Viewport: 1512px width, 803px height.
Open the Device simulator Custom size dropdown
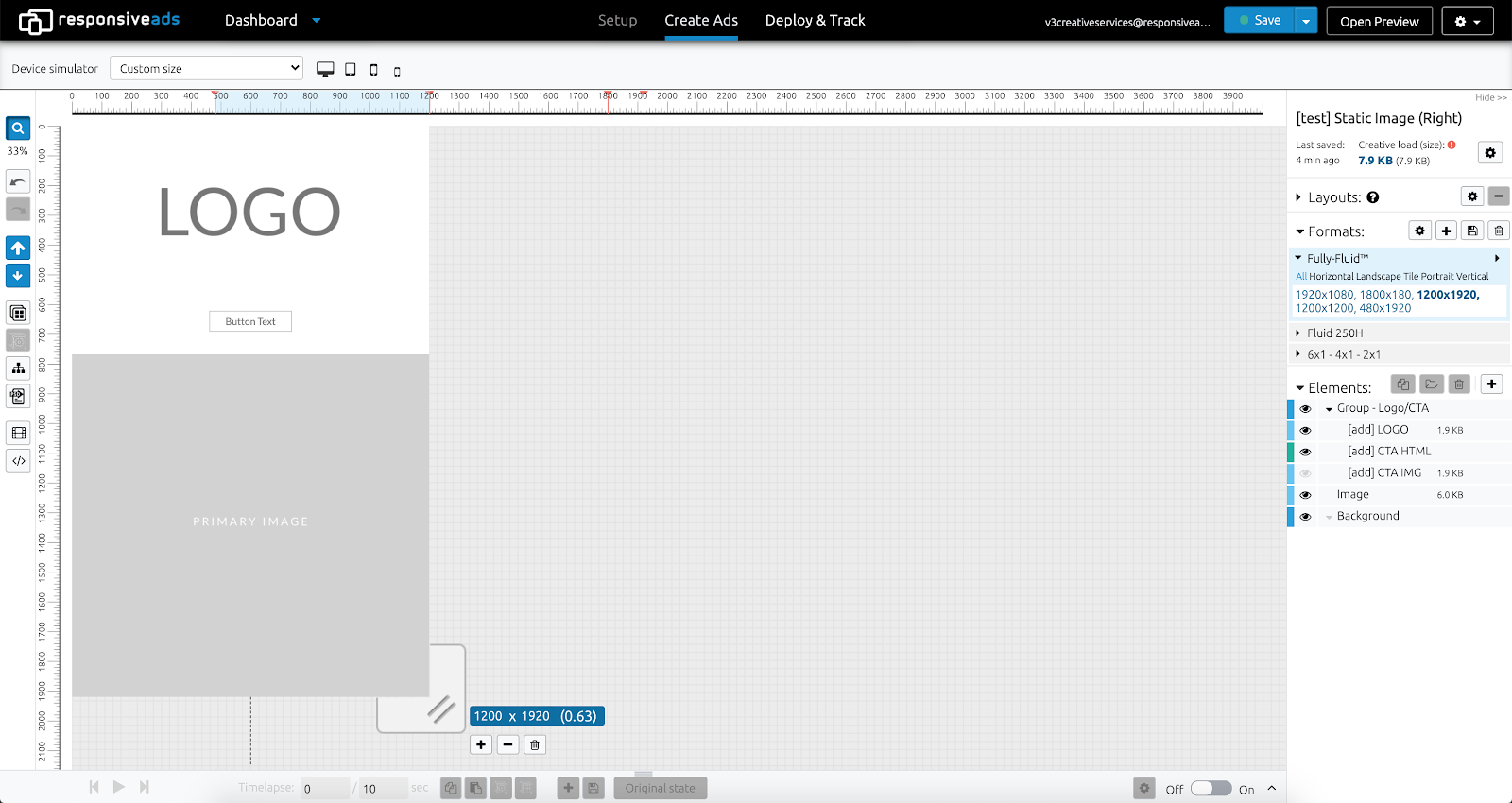tap(206, 68)
